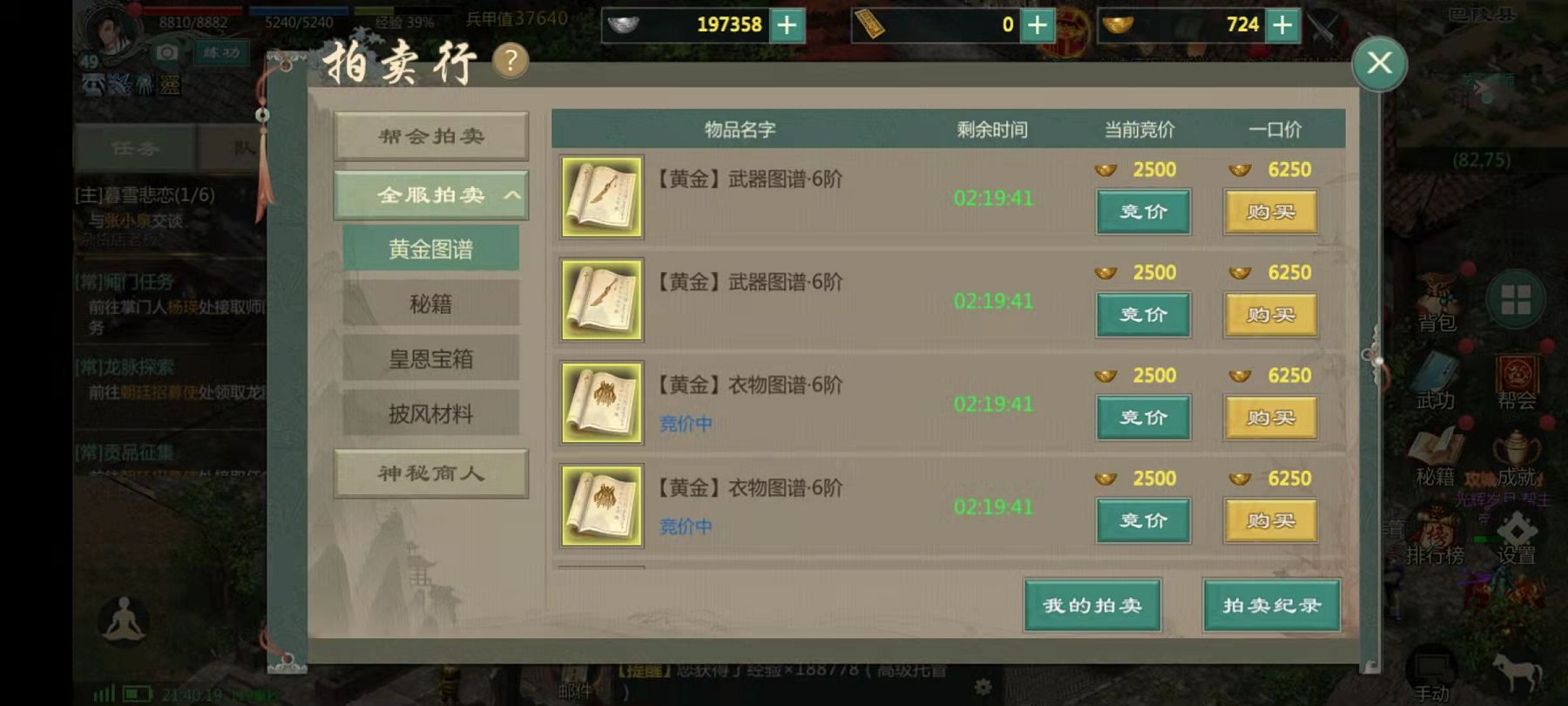This screenshot has height=706, width=1568.
Task: Open the 背包 backpack icon
Action: click(x=1437, y=303)
